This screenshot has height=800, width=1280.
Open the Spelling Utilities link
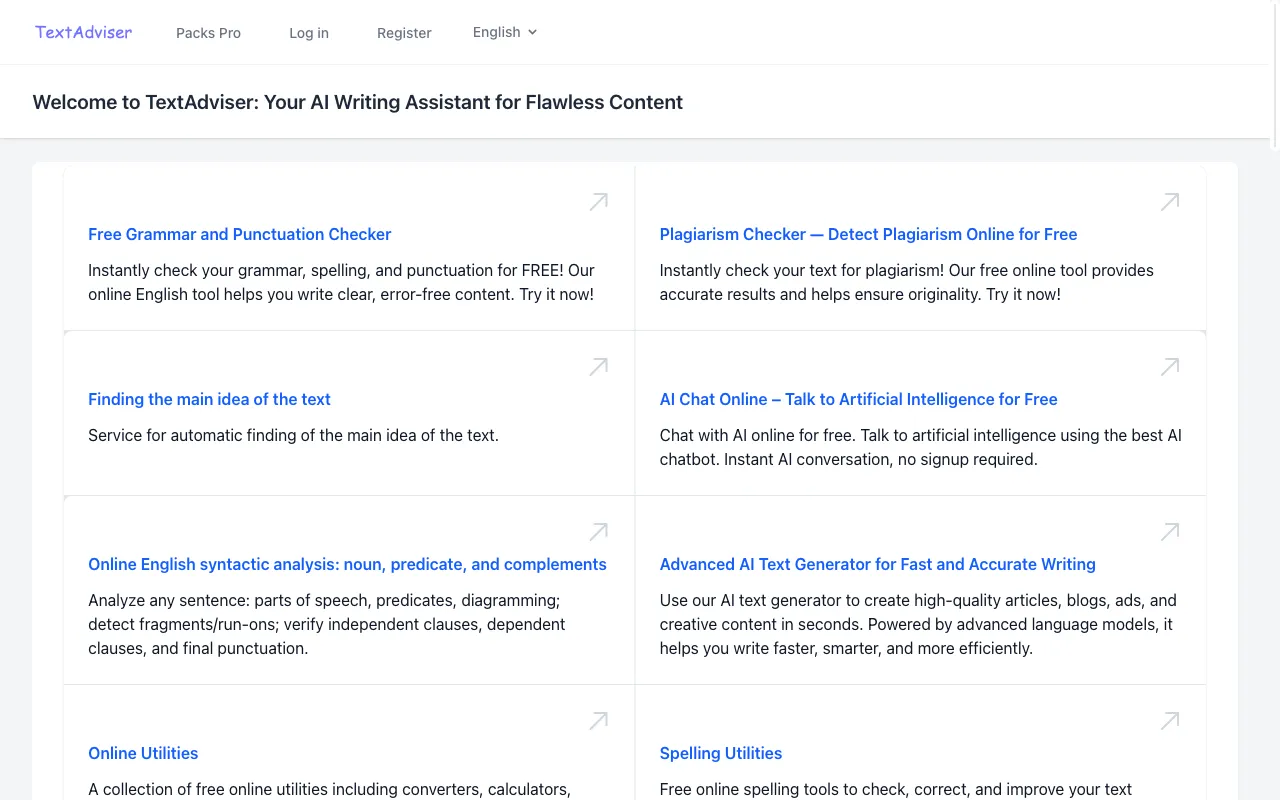coord(721,753)
